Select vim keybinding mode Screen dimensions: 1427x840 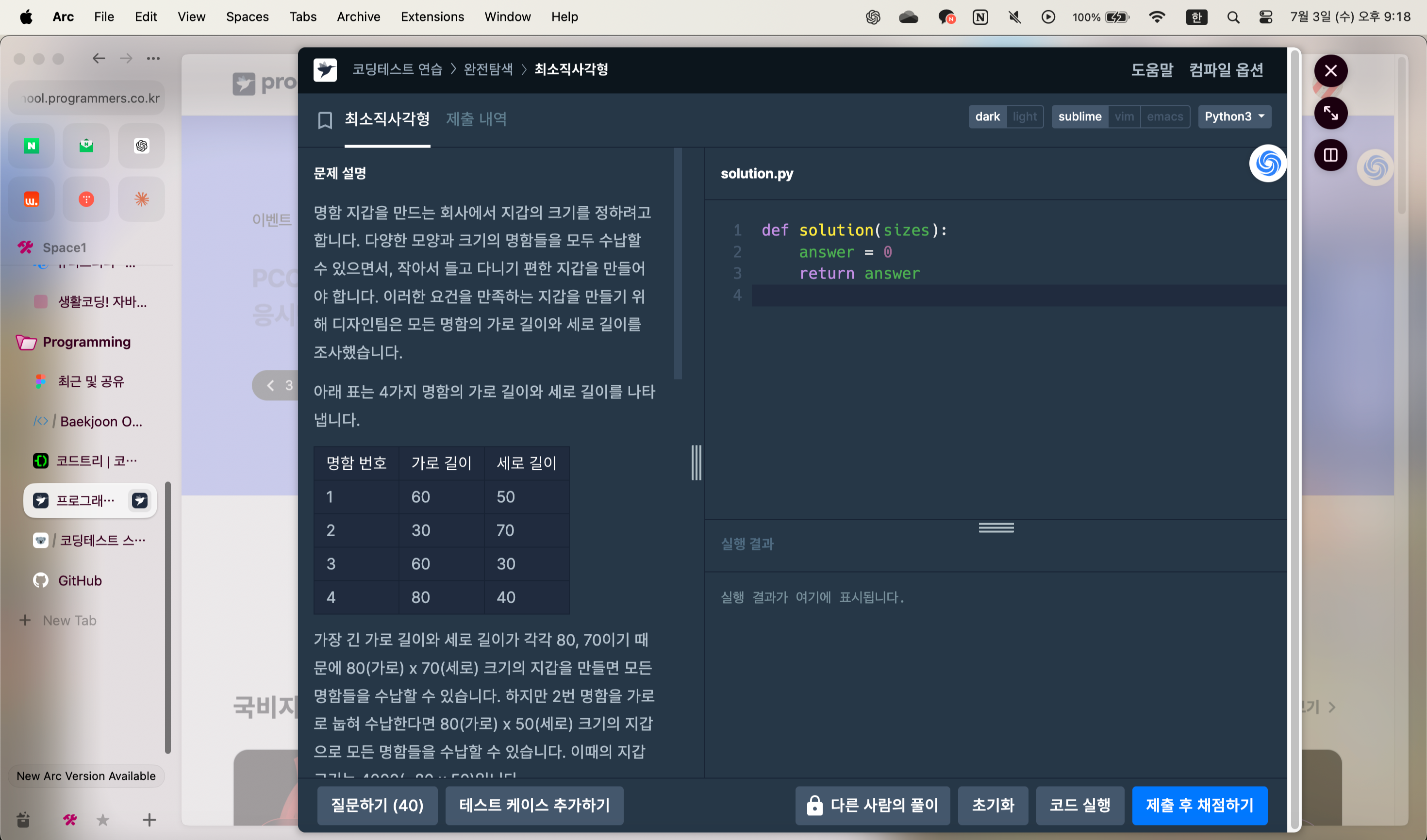click(x=1124, y=116)
